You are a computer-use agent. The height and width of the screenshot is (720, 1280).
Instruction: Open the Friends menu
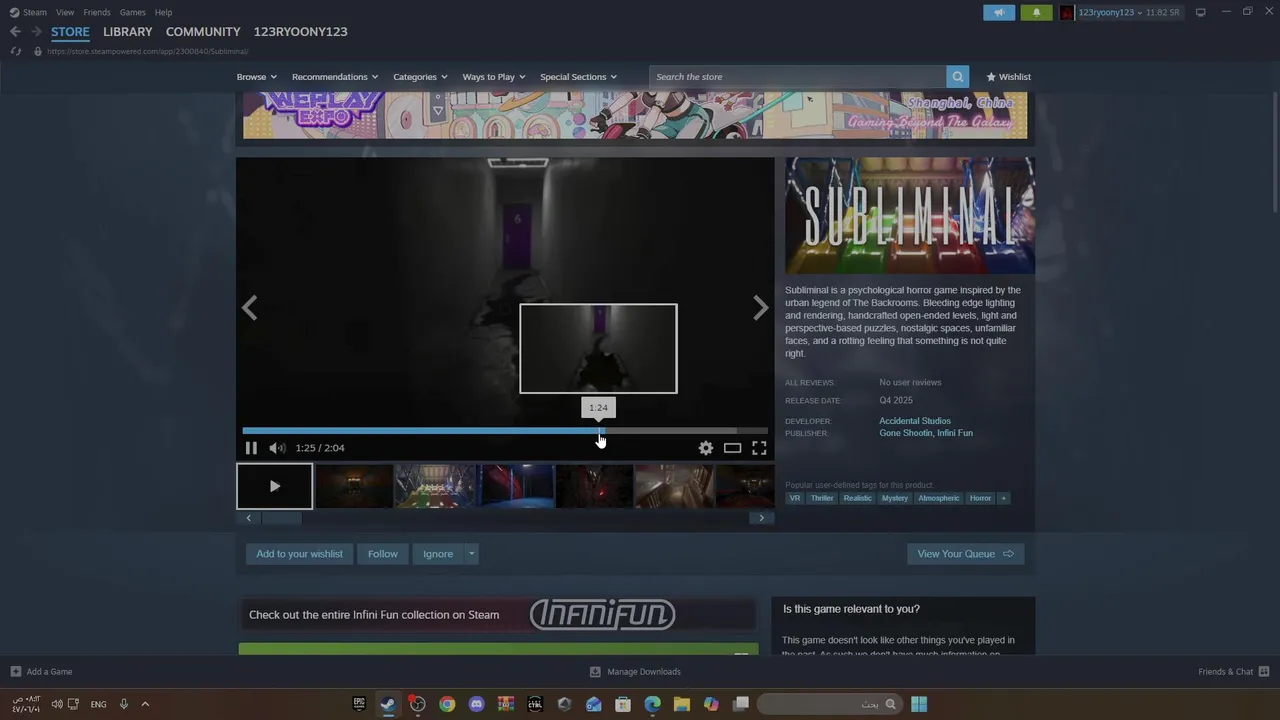coord(97,12)
